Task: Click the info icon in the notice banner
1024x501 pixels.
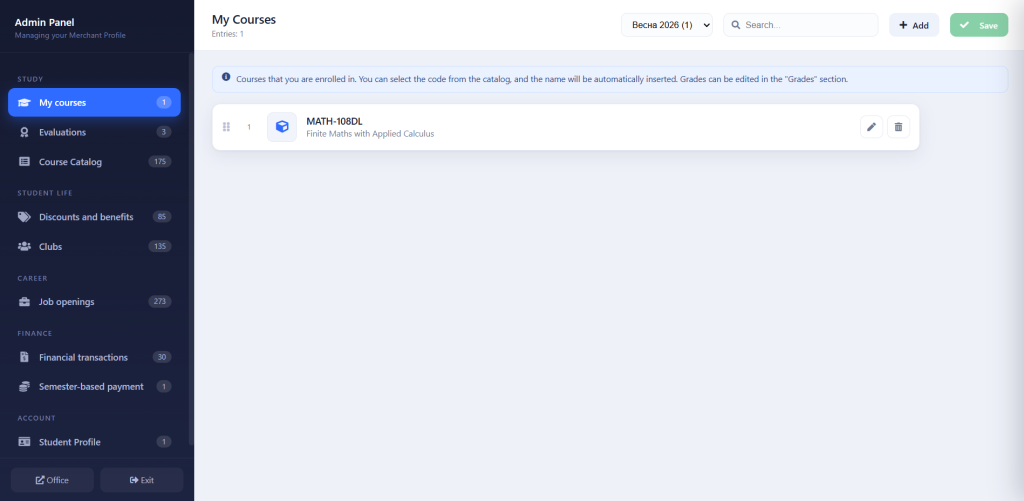Action: (226, 78)
